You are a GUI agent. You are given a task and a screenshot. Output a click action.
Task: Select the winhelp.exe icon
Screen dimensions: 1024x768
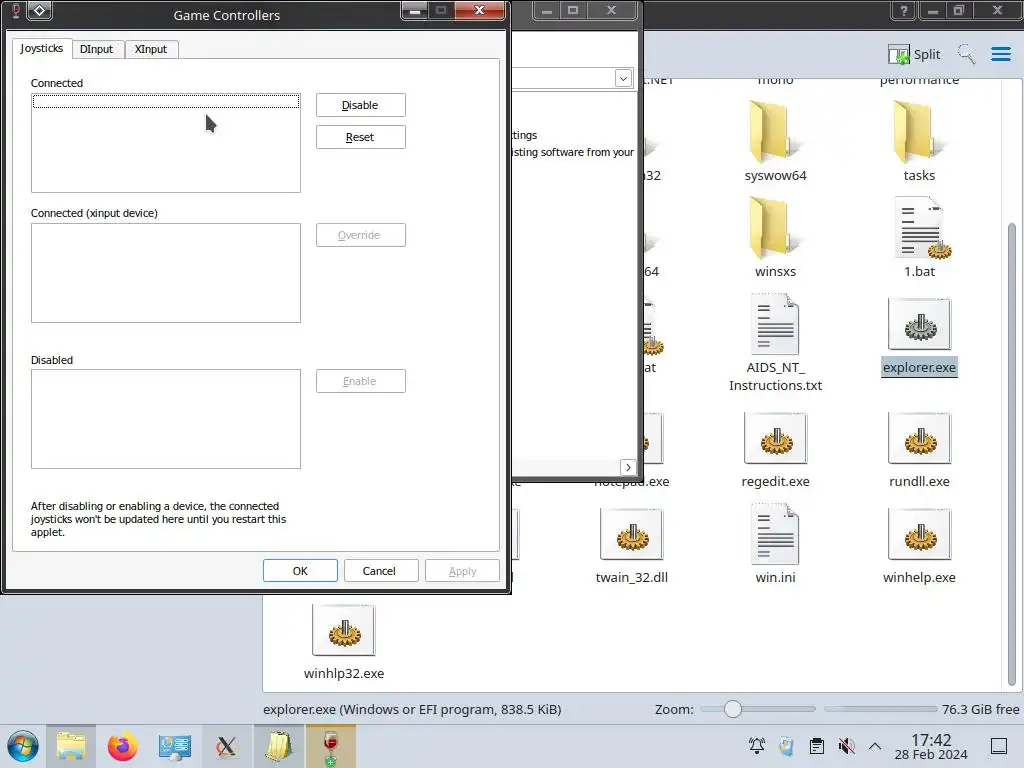tap(919, 534)
